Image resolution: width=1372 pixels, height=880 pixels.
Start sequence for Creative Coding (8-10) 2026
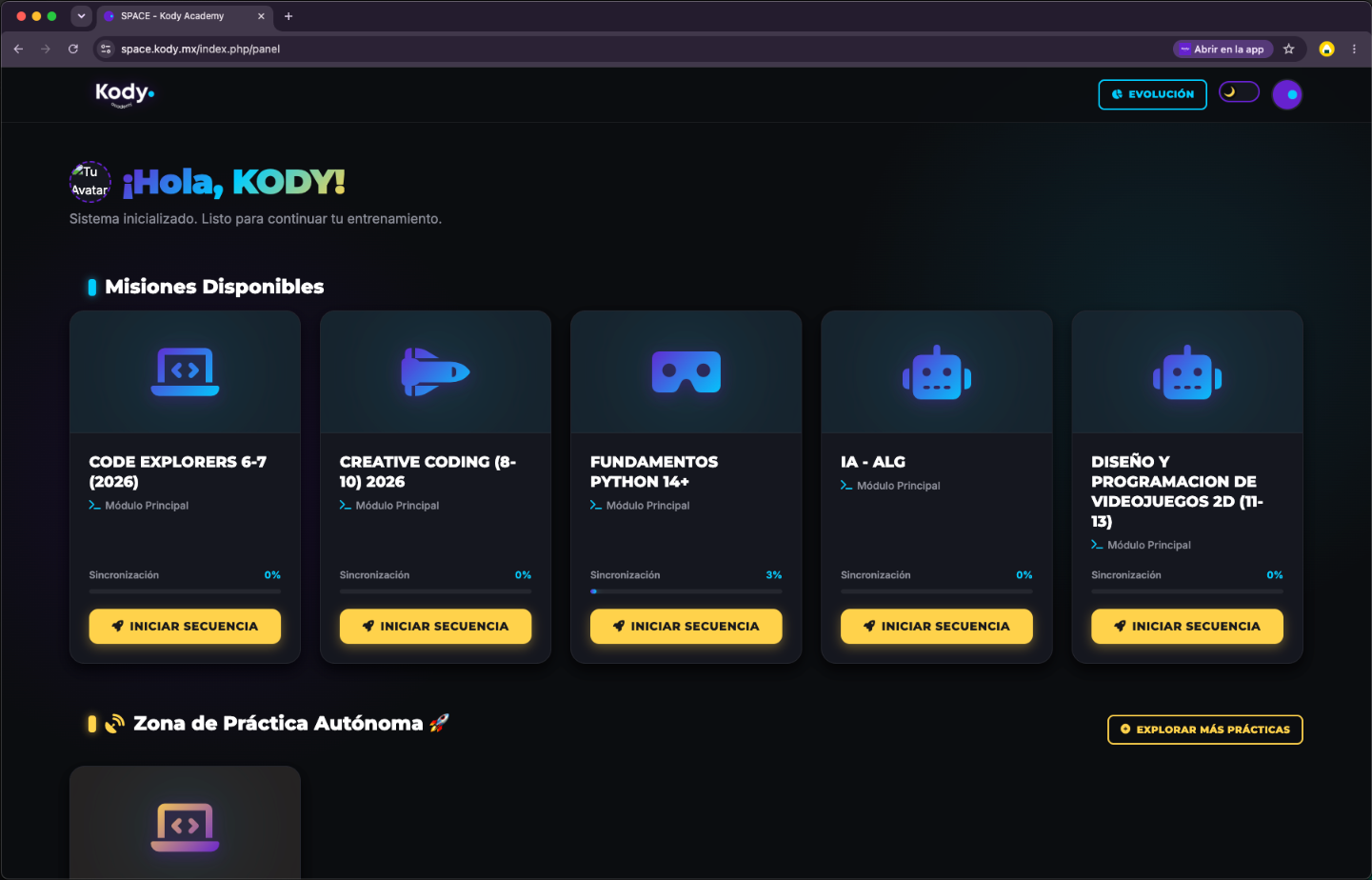click(x=435, y=626)
